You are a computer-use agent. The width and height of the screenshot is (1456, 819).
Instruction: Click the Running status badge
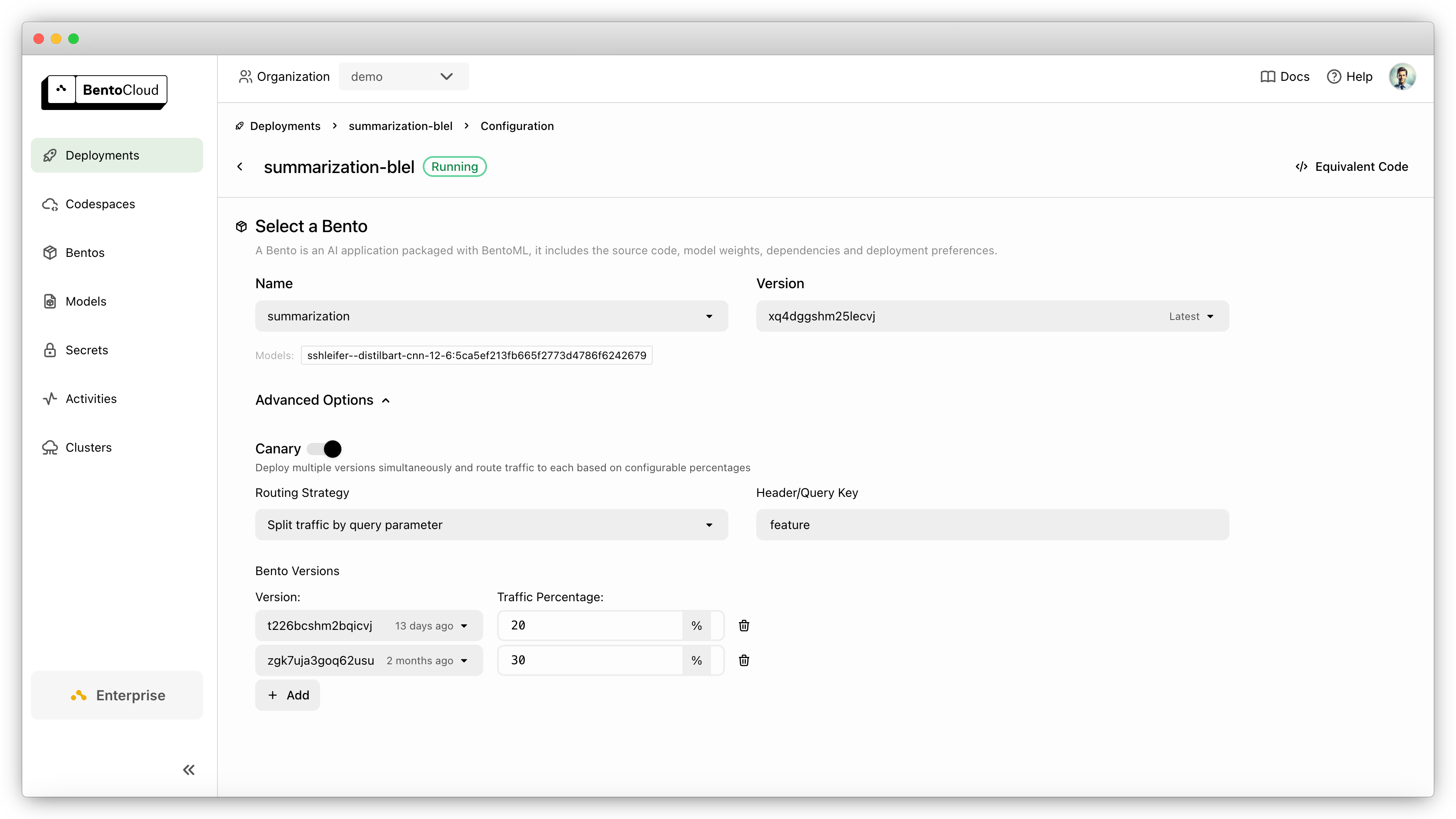[454, 166]
